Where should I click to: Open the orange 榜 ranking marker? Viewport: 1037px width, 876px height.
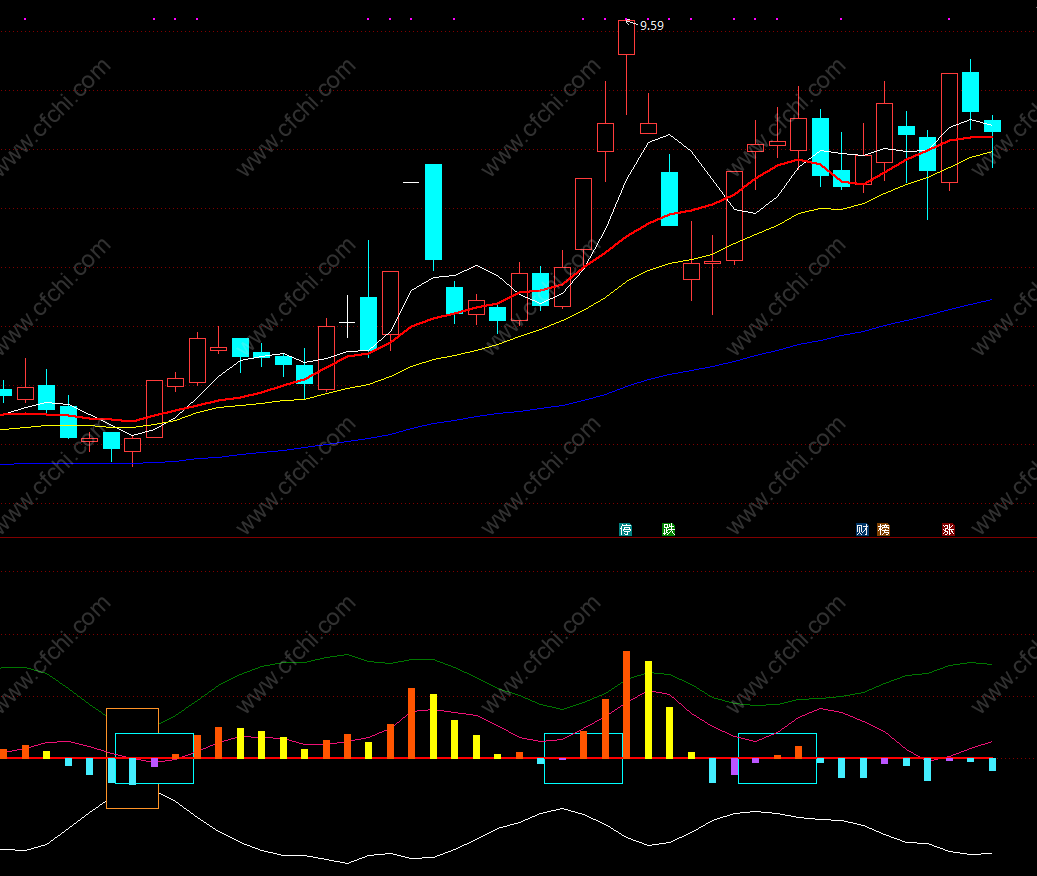tap(883, 530)
